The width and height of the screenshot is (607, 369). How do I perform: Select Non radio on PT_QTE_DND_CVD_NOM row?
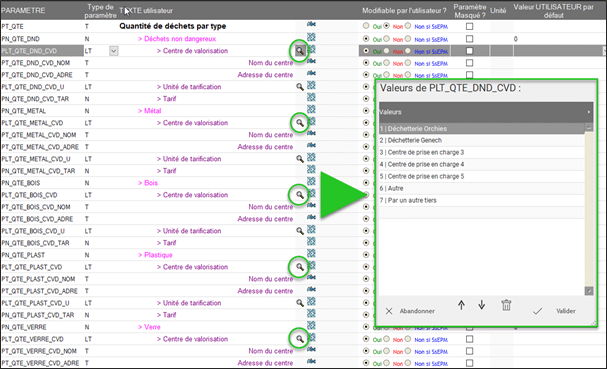point(386,63)
